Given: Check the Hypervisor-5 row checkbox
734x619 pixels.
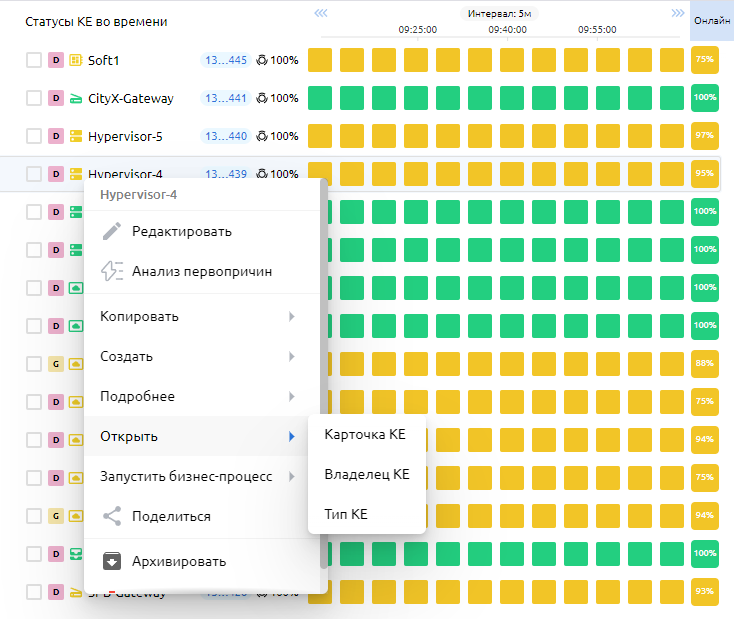Looking at the screenshot, I should pos(34,136).
